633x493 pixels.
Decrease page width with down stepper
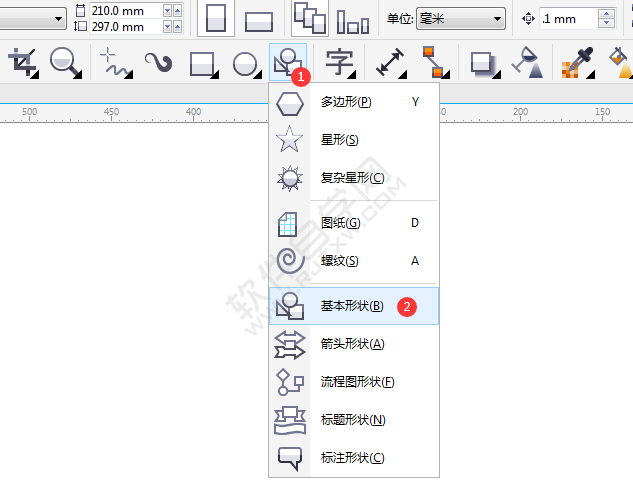pos(168,11)
